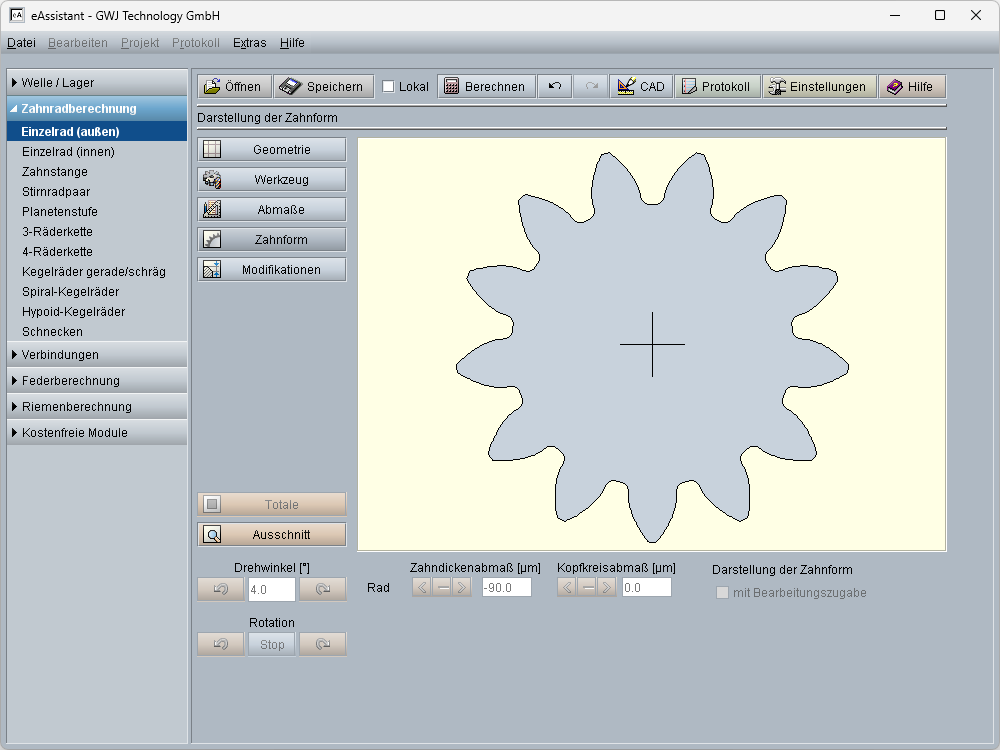
Task: Expand the Welle / Lager section
Action: pos(97,83)
